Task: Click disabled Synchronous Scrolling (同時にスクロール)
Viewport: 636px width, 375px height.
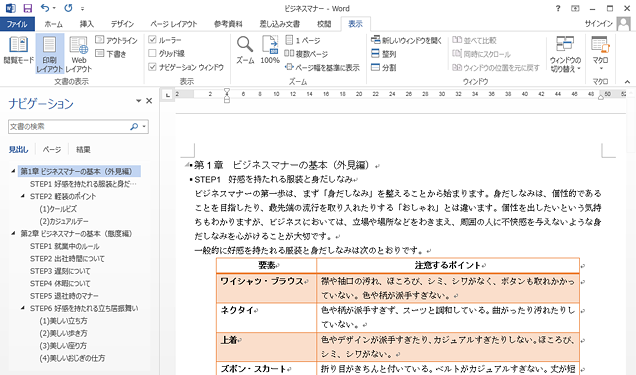Action: click(x=481, y=54)
